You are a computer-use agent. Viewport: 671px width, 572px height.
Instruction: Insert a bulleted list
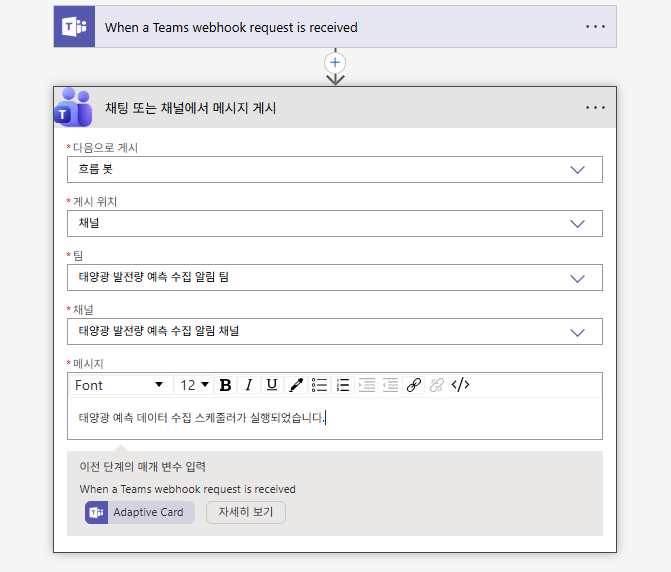tap(319, 385)
